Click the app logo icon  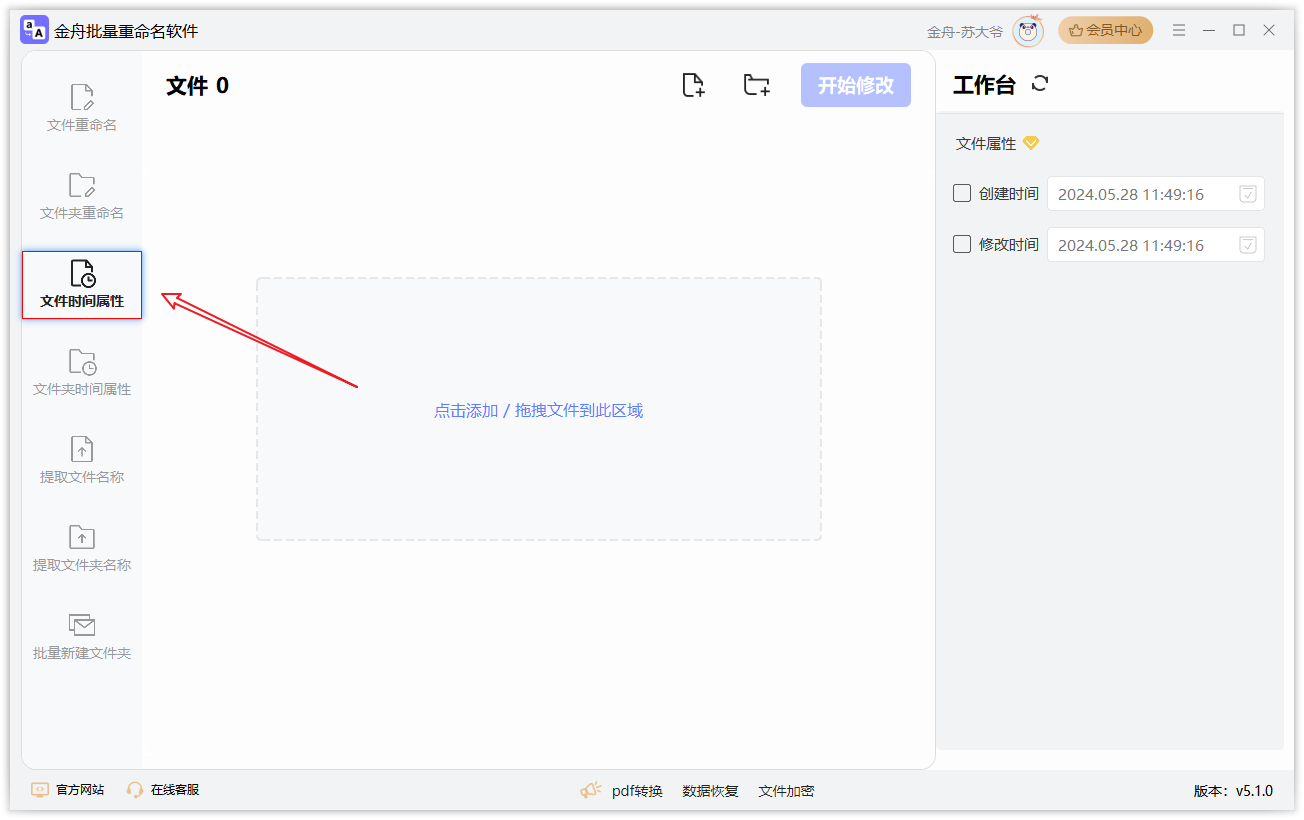click(x=34, y=30)
